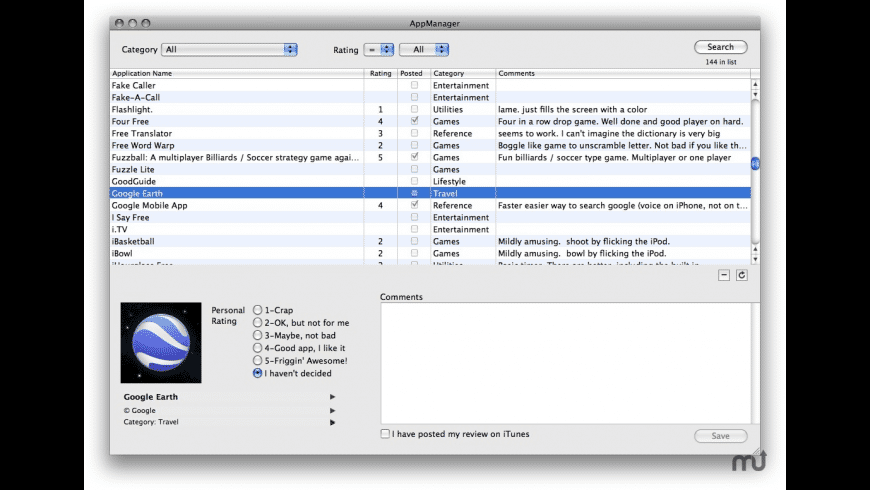Click the scroll up arrow of the list

[x=755, y=85]
